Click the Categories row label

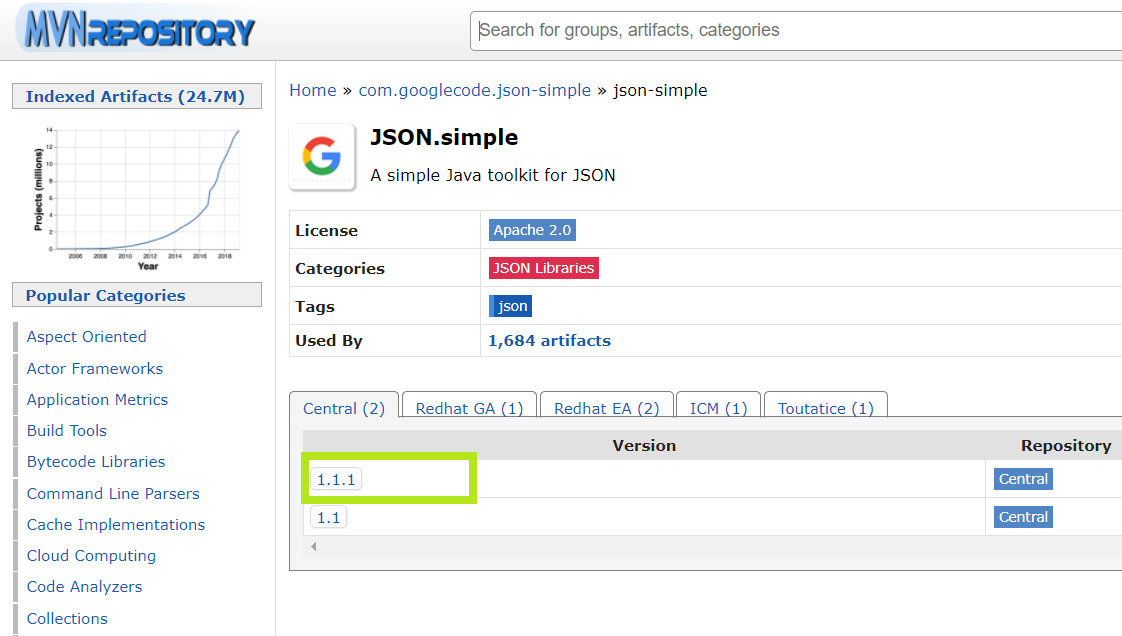point(340,268)
